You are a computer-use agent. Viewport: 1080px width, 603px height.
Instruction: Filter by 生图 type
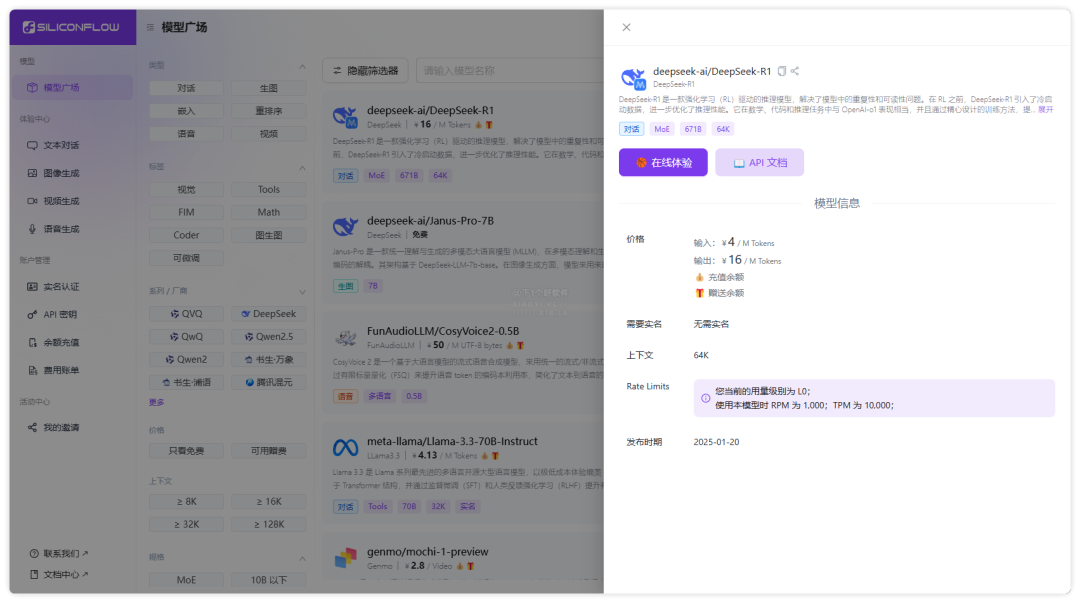269,88
